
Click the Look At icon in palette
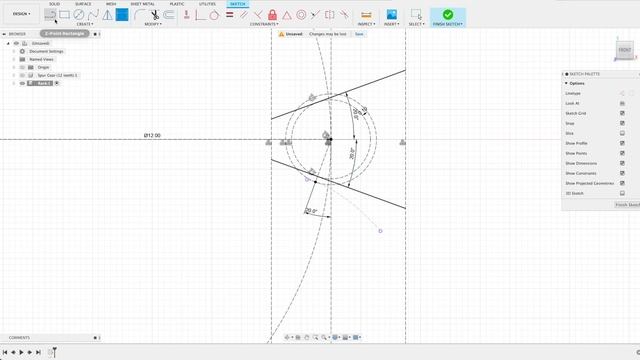(622, 103)
